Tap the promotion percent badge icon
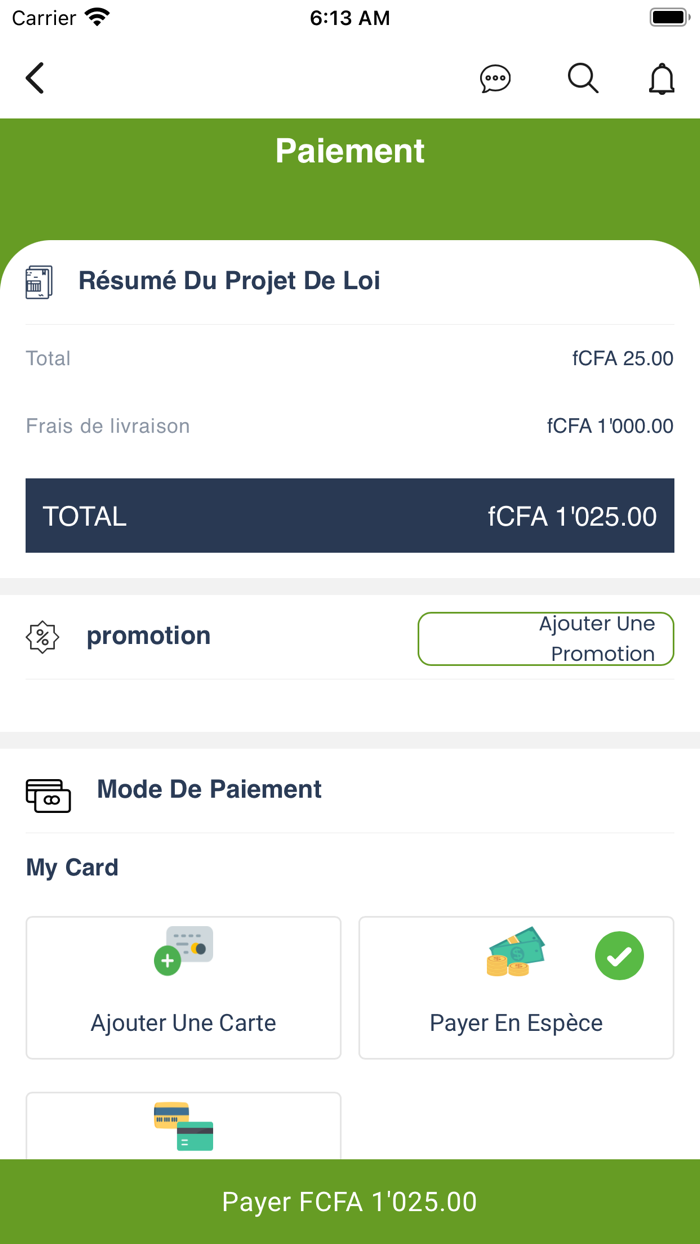 42,637
